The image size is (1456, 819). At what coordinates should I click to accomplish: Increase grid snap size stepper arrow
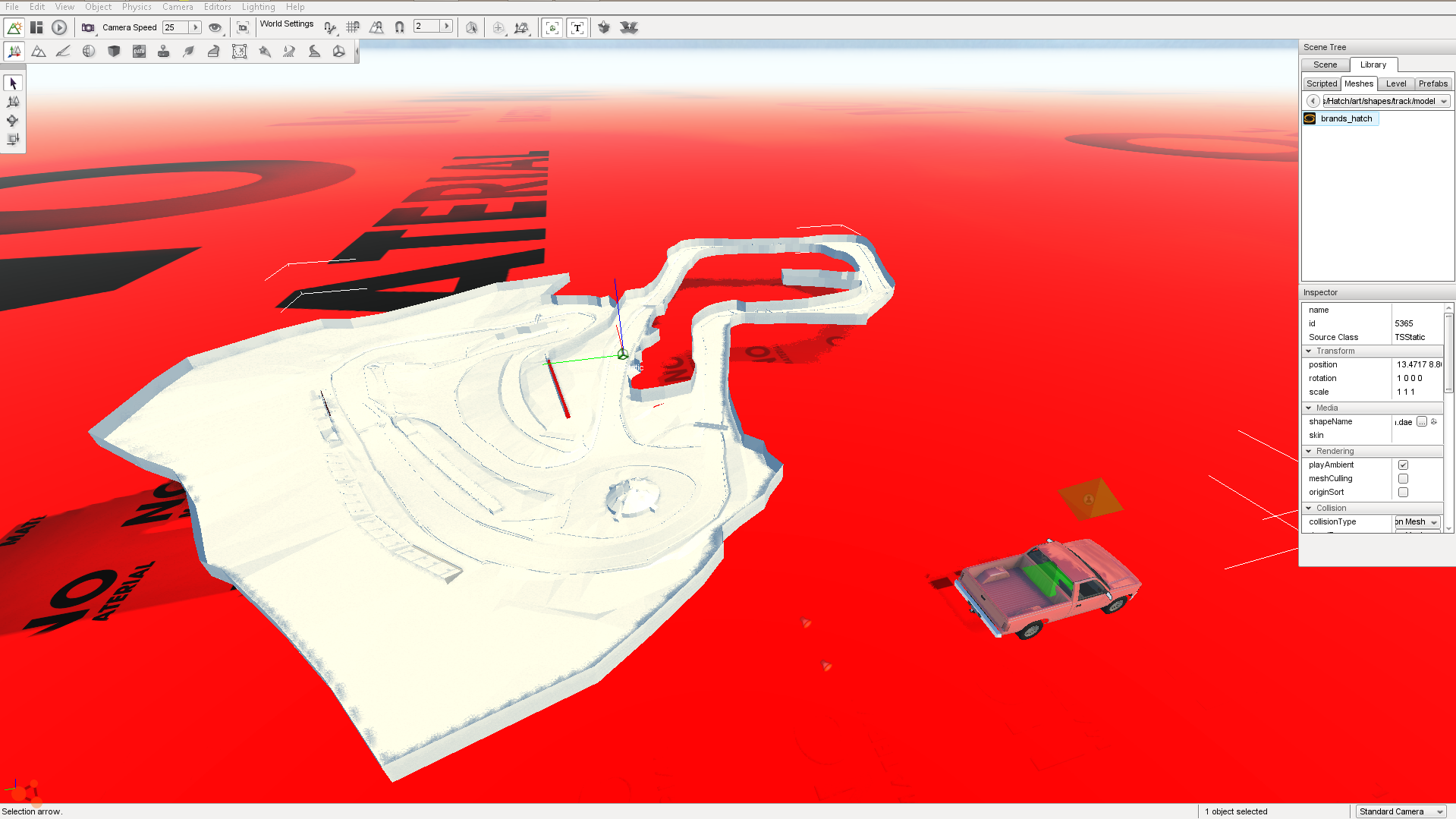coord(446,27)
